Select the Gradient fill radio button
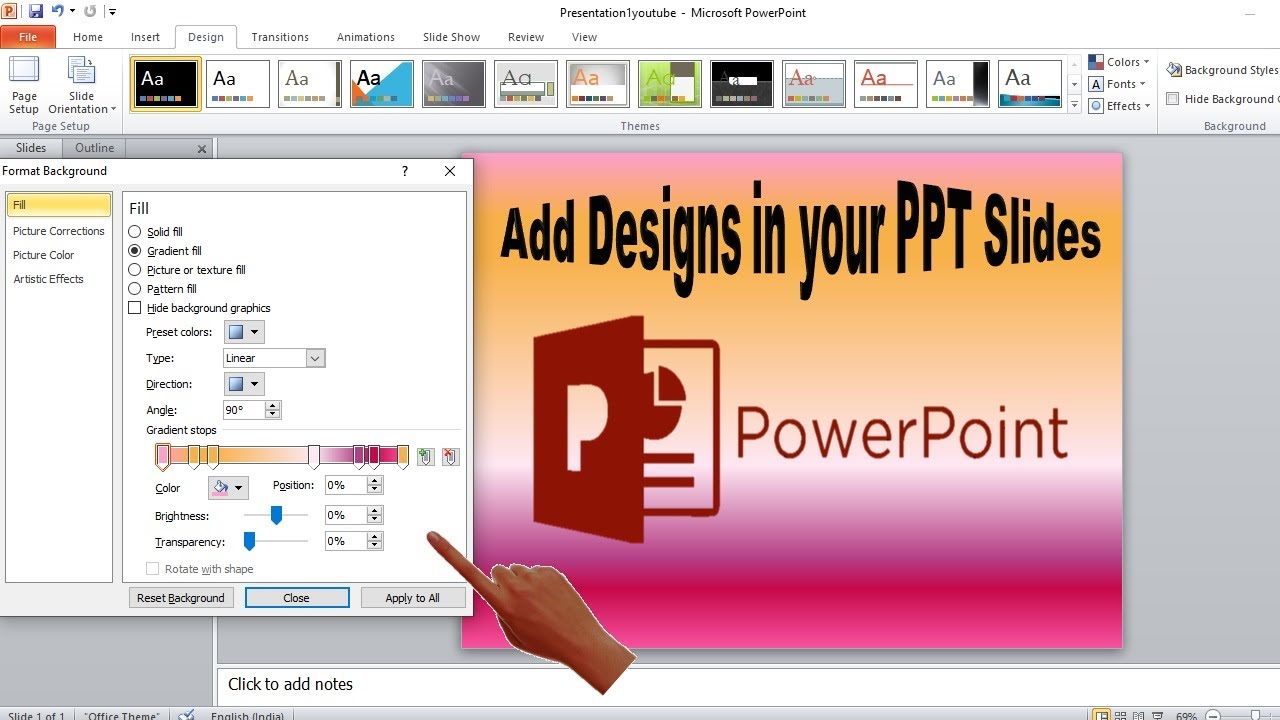This screenshot has height=720, width=1280. coord(135,251)
